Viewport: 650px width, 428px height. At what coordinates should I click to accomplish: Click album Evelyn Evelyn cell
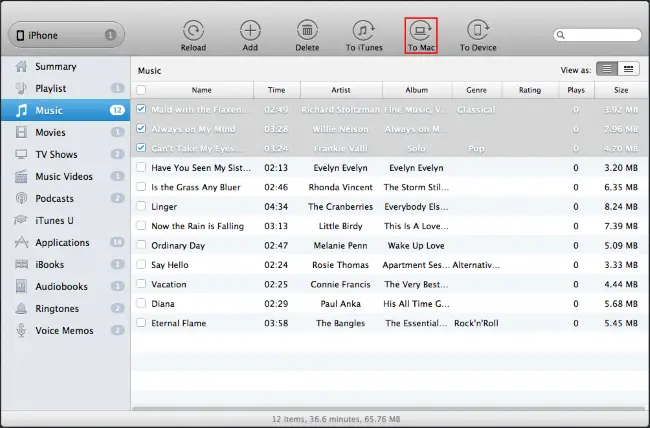coord(416,168)
